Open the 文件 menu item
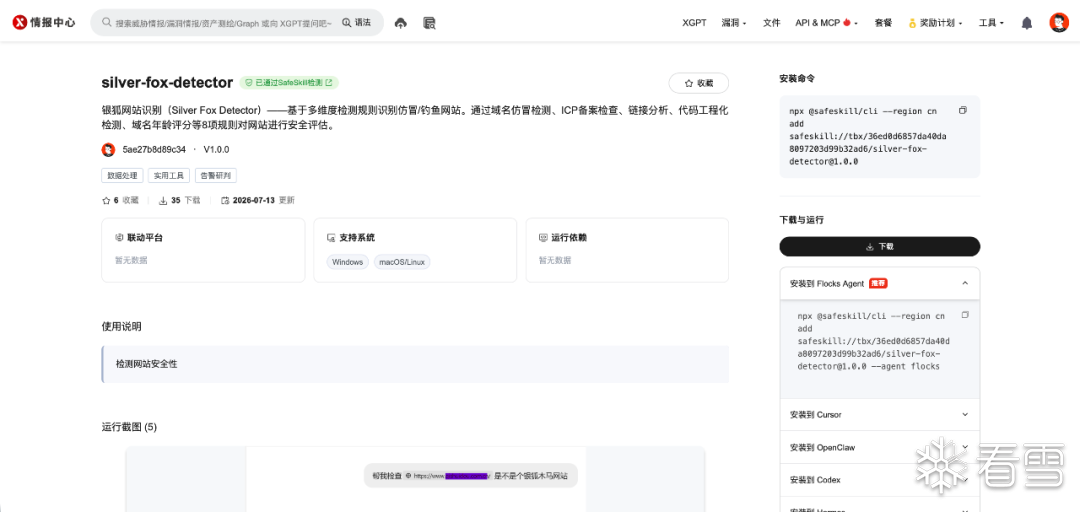Viewport: 1080px width, 512px height. (771, 23)
